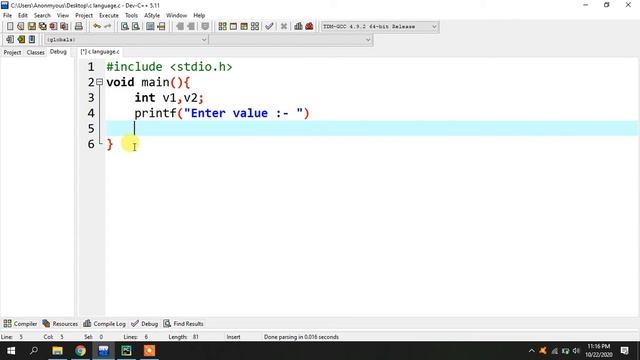Click line number 6 in the gutter
This screenshot has height=360, width=640.
91,144
